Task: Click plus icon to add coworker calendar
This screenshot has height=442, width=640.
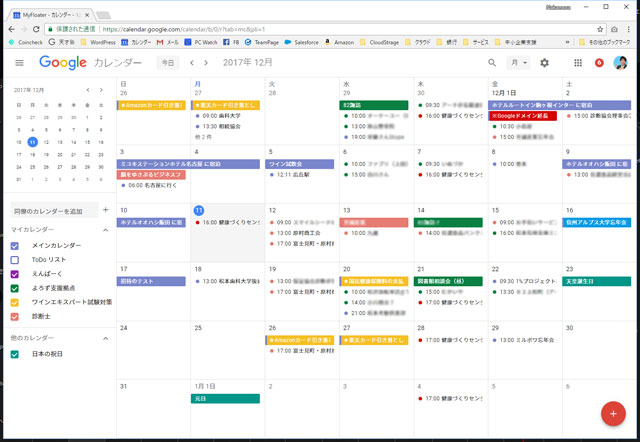Action: coord(106,211)
